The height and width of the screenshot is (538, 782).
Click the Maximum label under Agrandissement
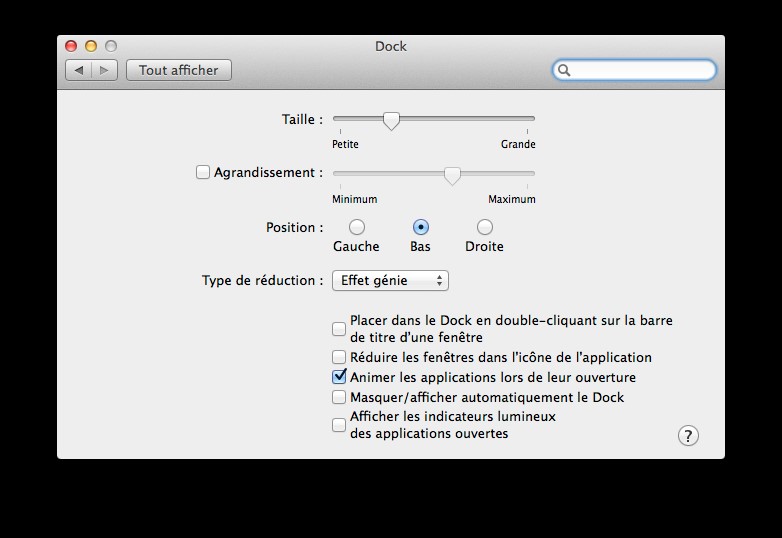tap(512, 199)
